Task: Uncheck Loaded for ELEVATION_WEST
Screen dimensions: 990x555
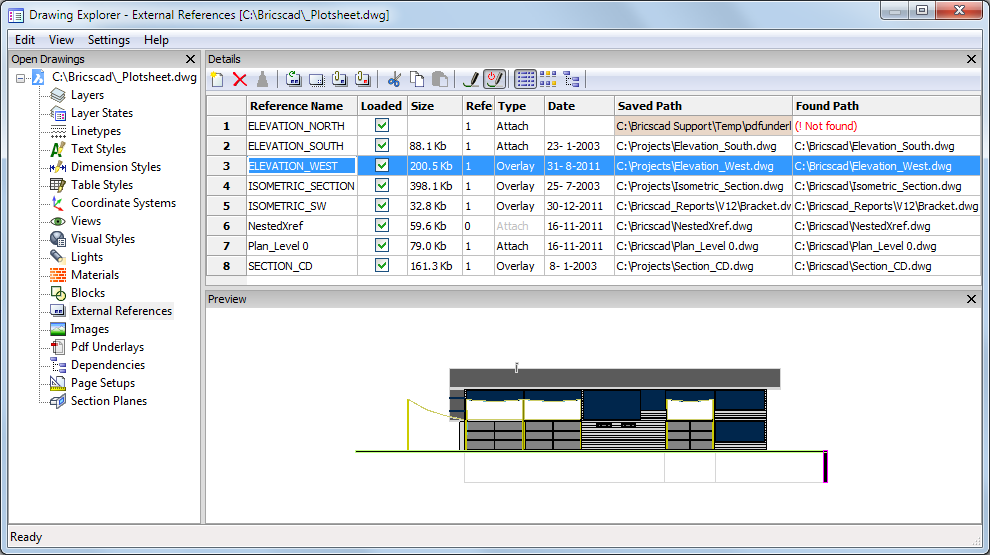Action: pos(382,165)
